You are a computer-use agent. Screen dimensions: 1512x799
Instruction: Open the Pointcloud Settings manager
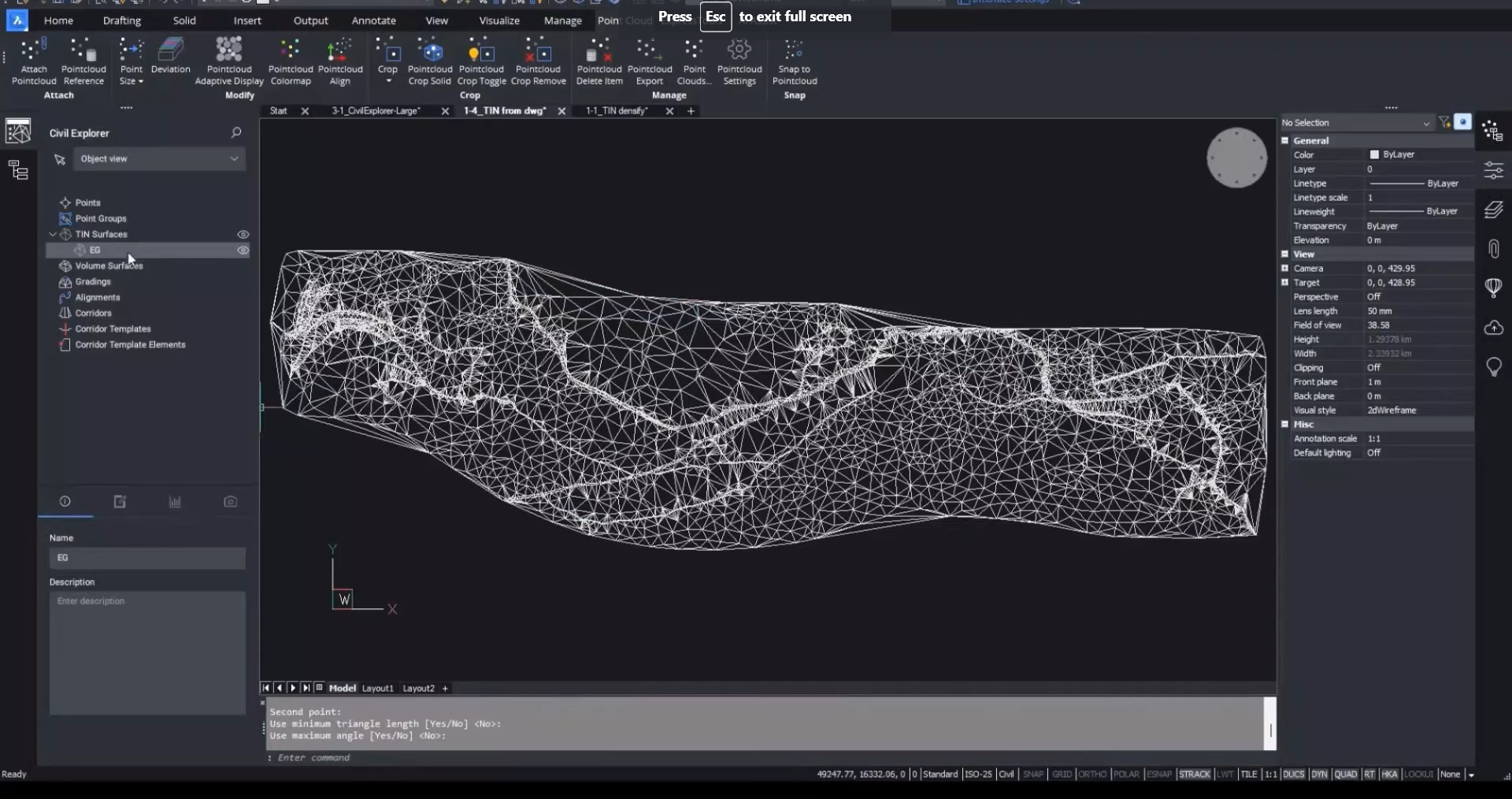739,61
